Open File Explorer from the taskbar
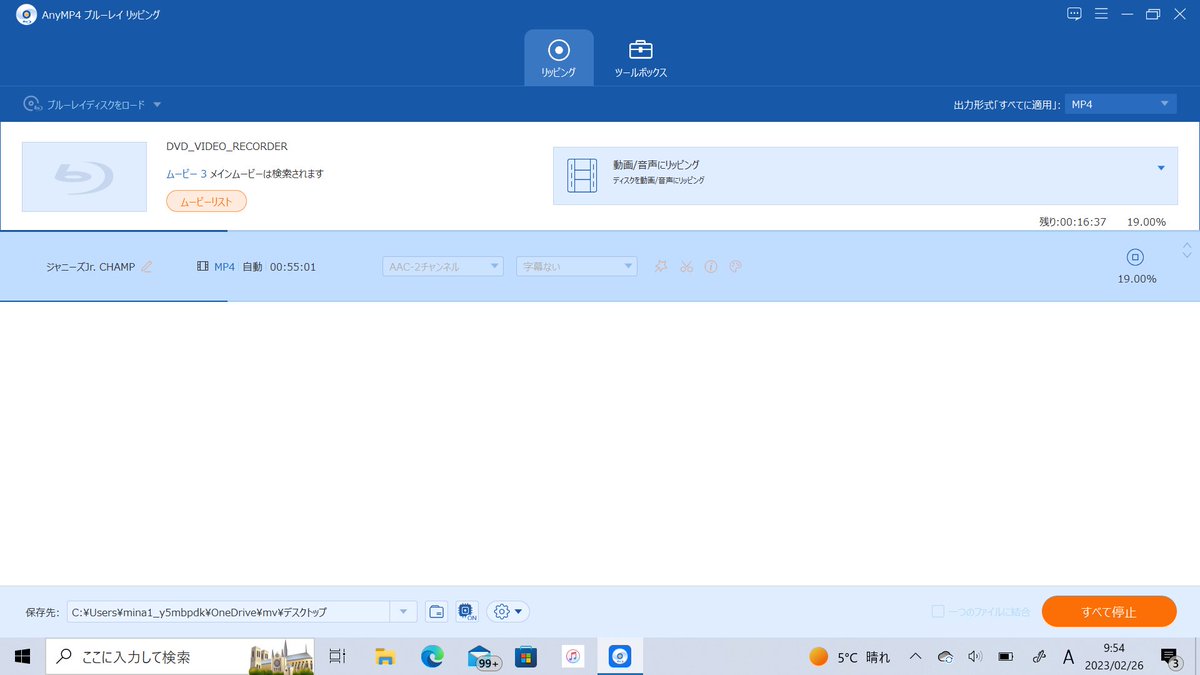1200x675 pixels. coord(385,657)
